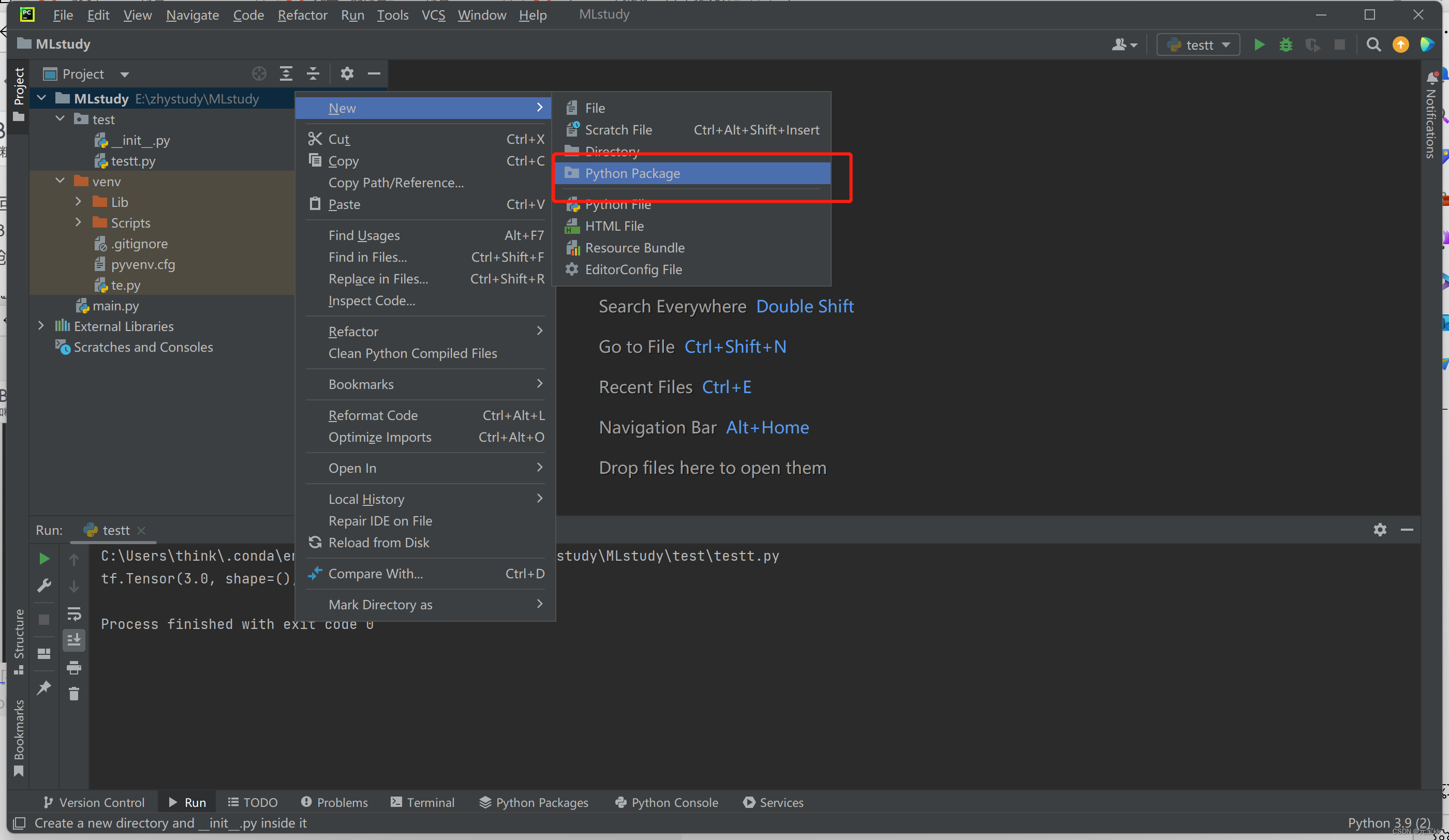1449x840 pixels.
Task: Open Project panel settings gear
Action: (347, 73)
